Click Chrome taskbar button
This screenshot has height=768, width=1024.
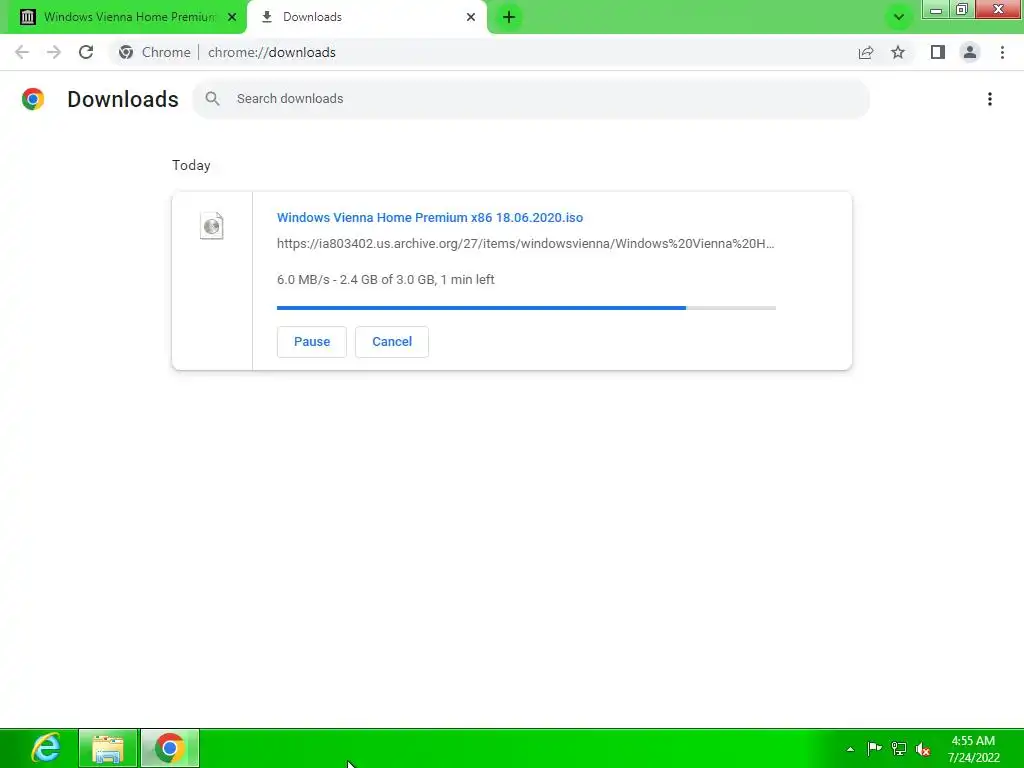(170, 748)
